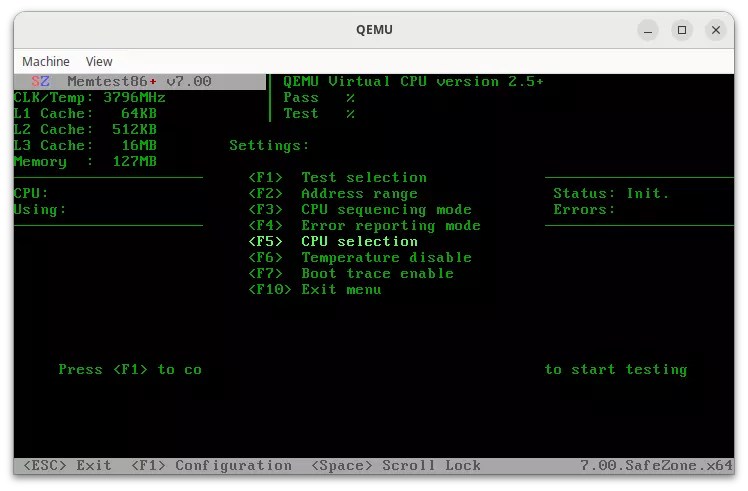
Task: Select F3 CPU sequencing mode
Action: click(360, 209)
